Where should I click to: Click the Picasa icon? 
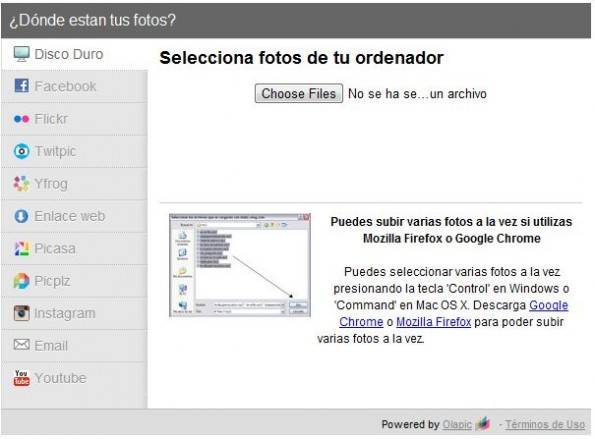click(21, 249)
